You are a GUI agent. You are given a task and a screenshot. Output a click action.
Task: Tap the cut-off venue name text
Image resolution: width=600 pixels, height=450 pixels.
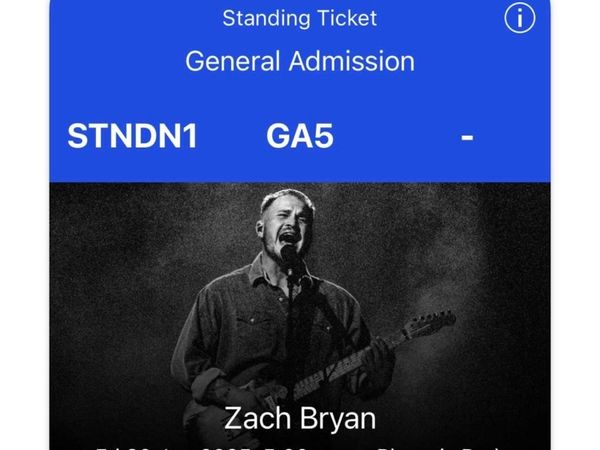(440, 447)
